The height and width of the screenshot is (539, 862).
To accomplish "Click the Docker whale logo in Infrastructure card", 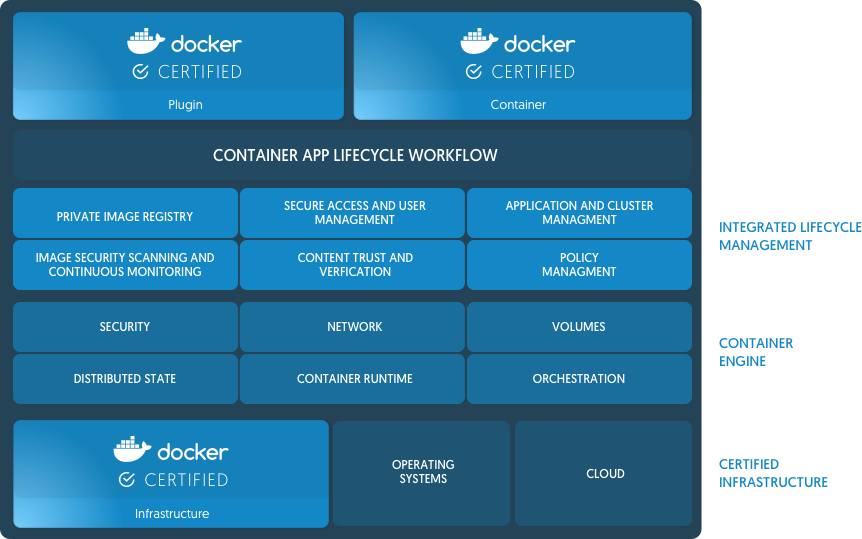I will (x=132, y=449).
